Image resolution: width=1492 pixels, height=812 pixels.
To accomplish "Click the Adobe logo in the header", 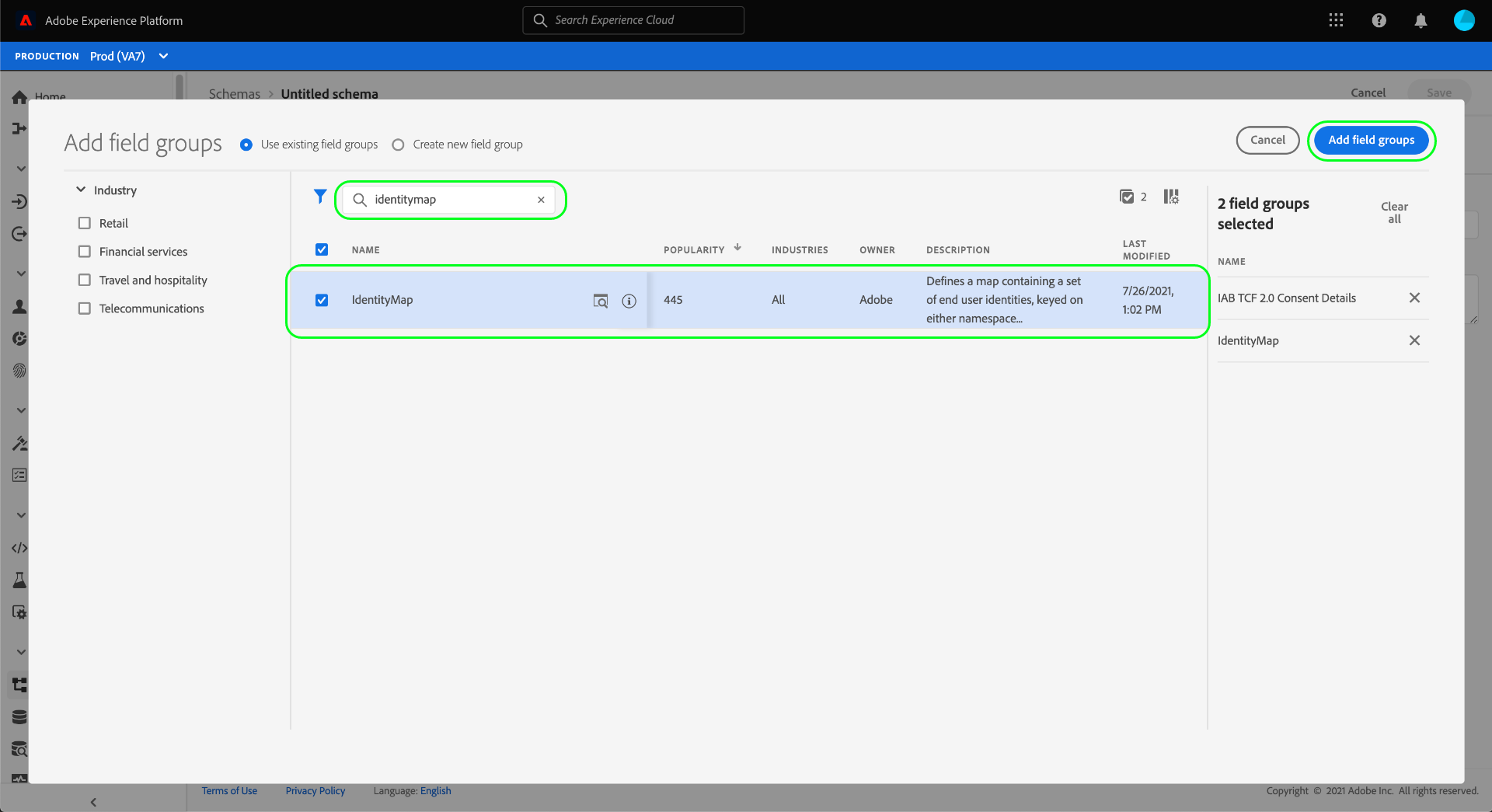I will [x=26, y=20].
